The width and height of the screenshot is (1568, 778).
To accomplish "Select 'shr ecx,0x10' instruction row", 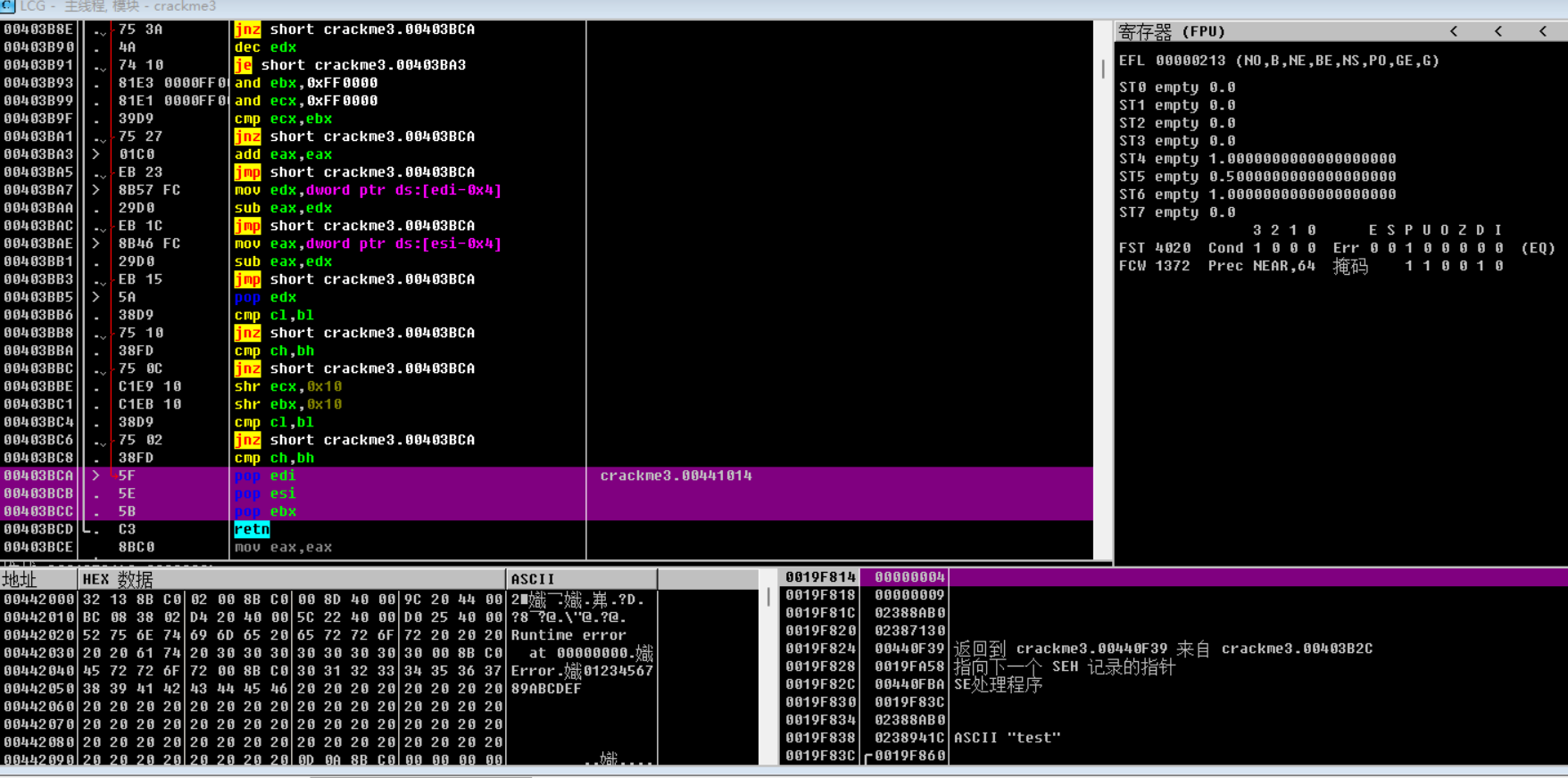I will pyautogui.click(x=546, y=386).
